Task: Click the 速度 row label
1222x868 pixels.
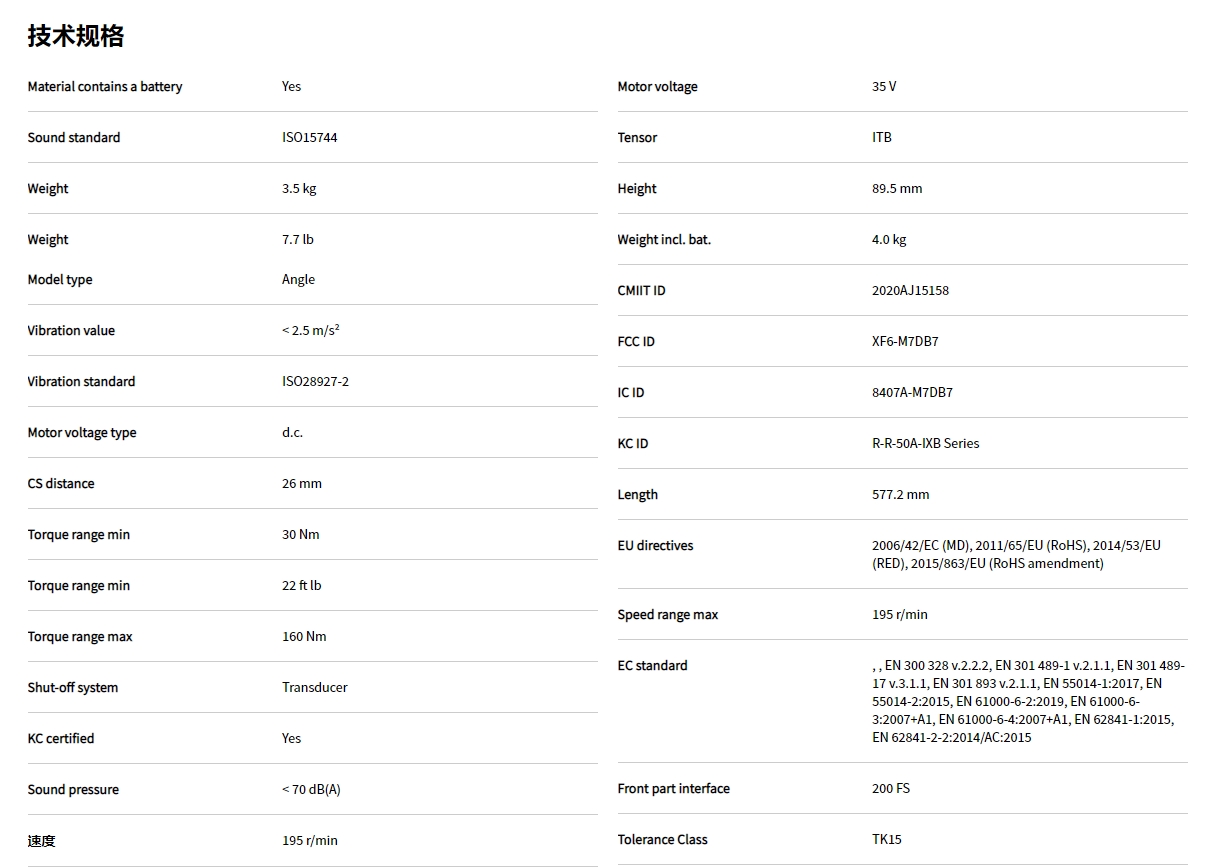Action: (42, 841)
